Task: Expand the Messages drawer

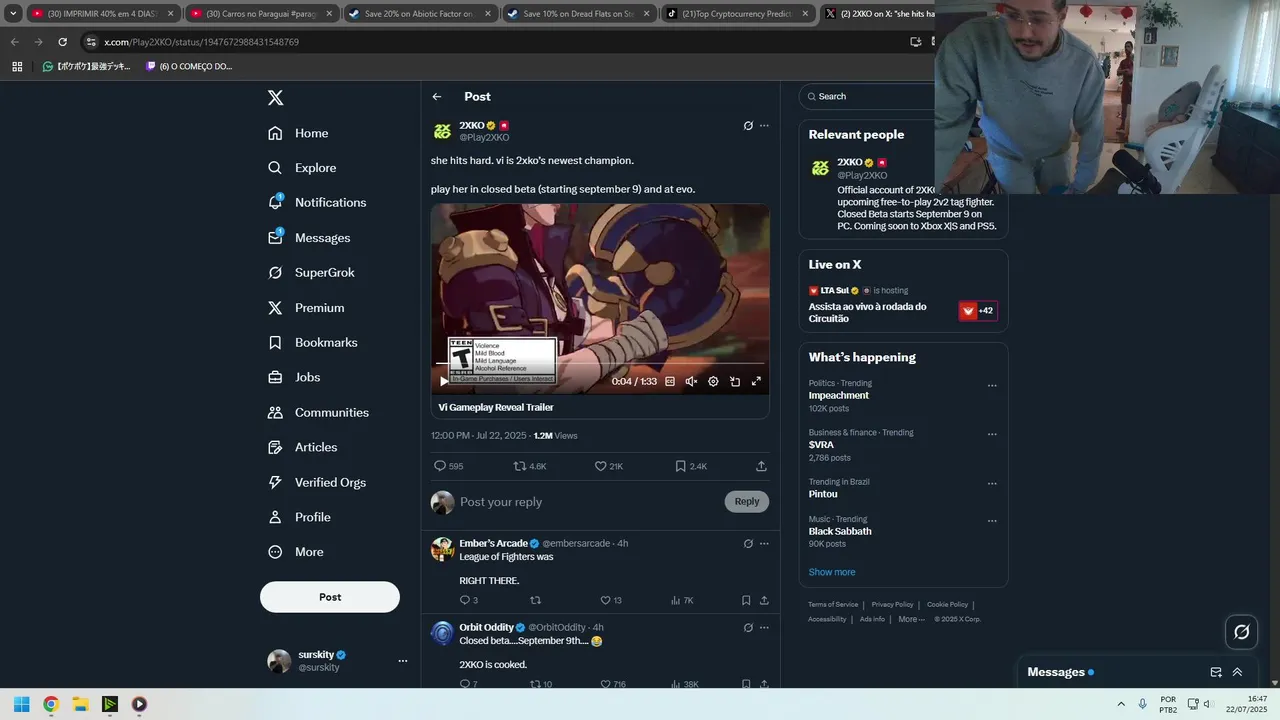Action: click(1237, 672)
